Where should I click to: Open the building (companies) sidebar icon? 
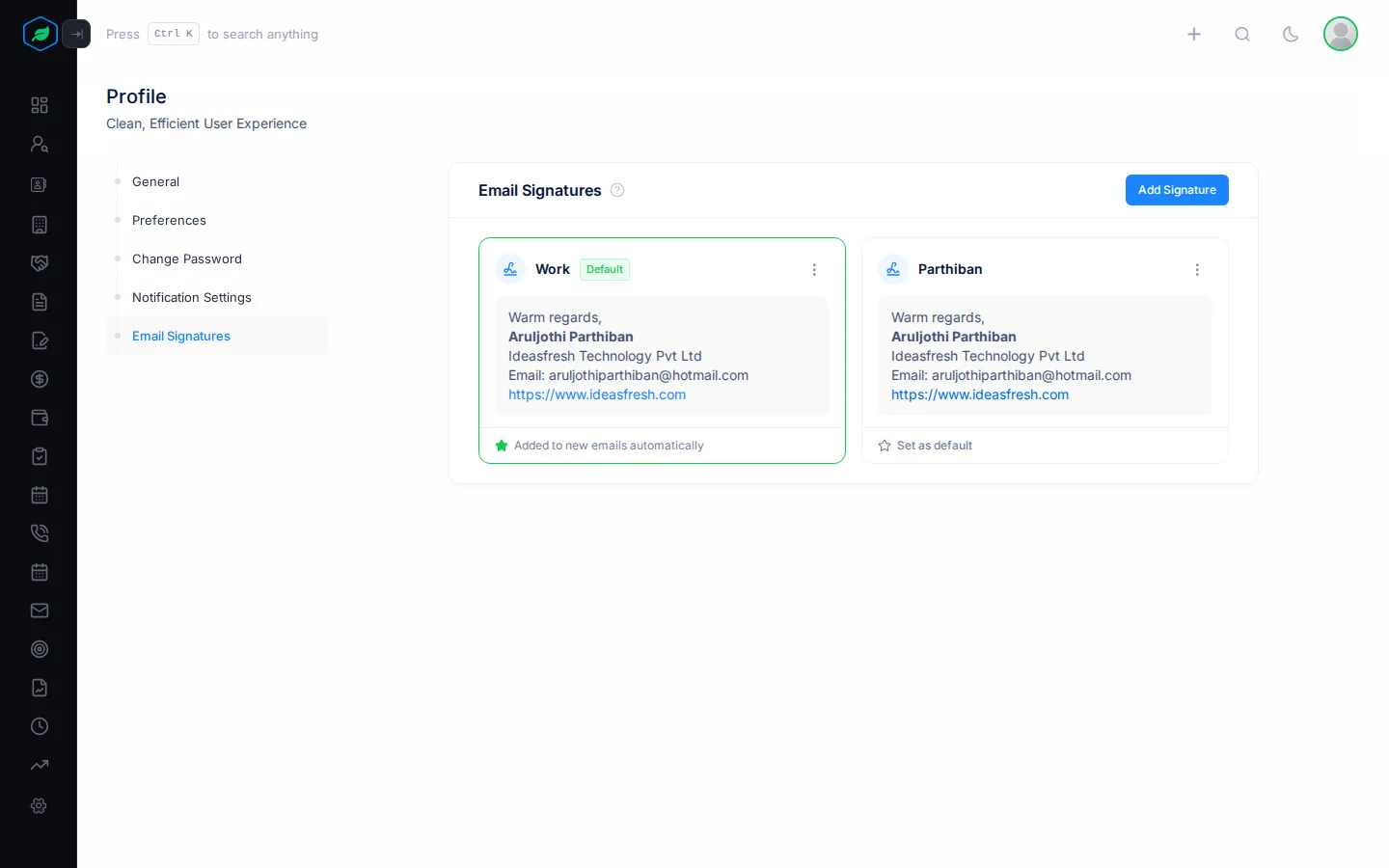pos(40,225)
